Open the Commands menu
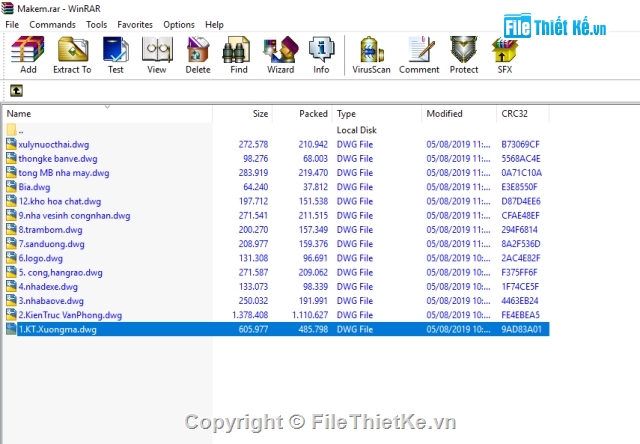Viewport: 640px width, 444px height. point(52,24)
